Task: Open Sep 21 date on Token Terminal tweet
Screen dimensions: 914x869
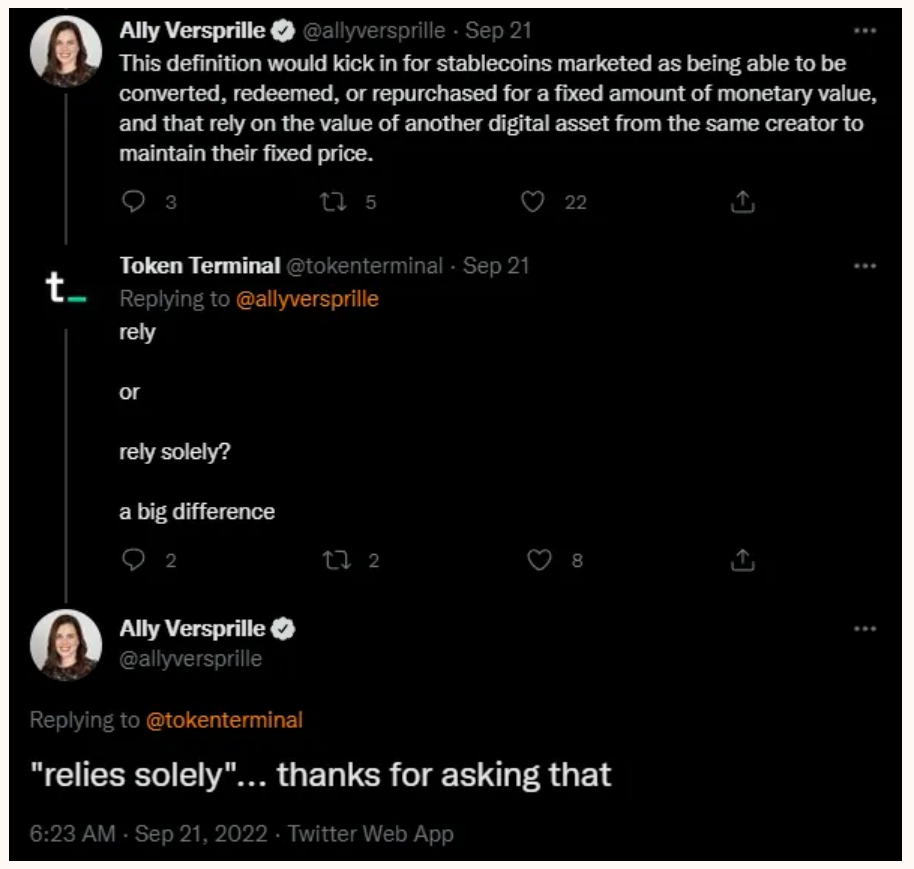Action: coord(496,266)
